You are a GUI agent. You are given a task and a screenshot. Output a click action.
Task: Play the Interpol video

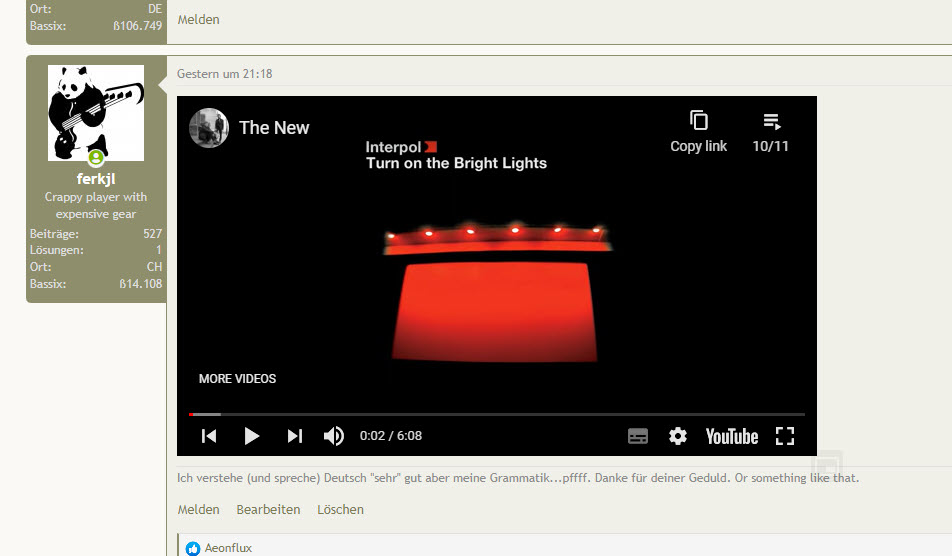[x=251, y=436]
